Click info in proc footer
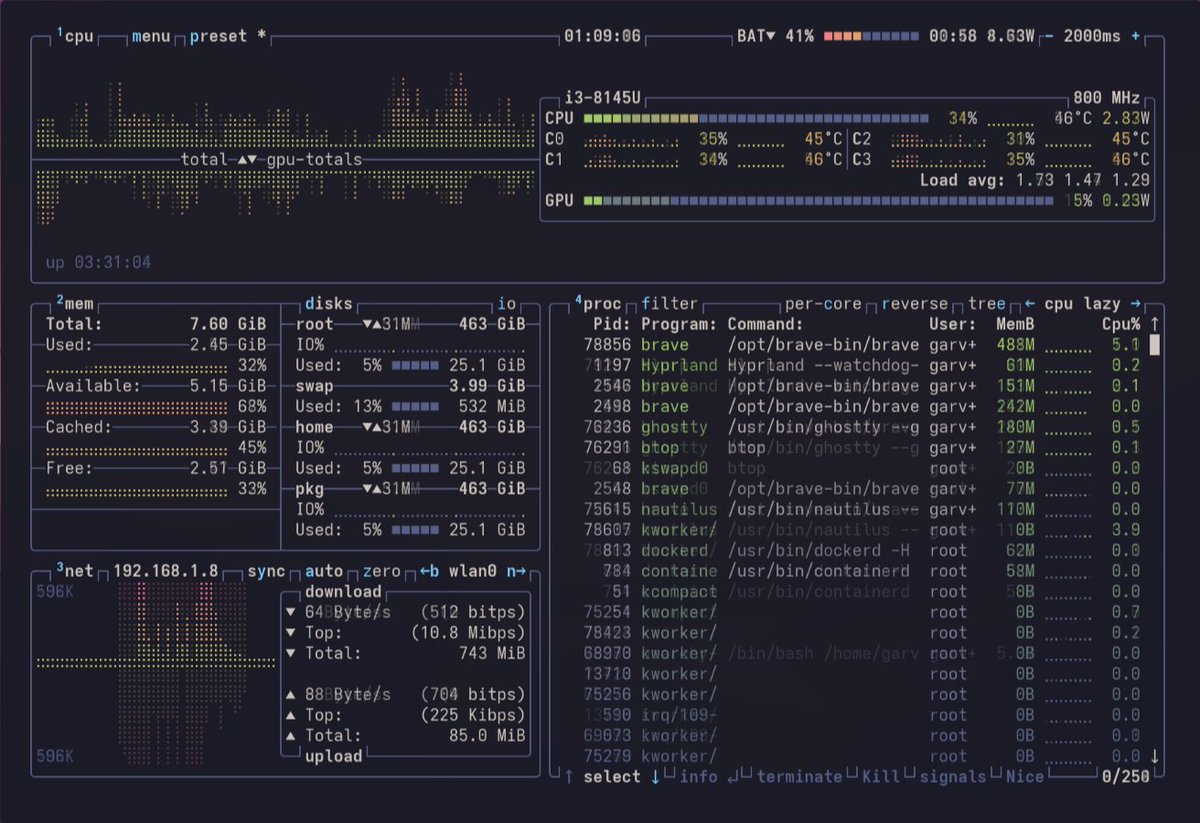The image size is (1200, 823). (699, 777)
